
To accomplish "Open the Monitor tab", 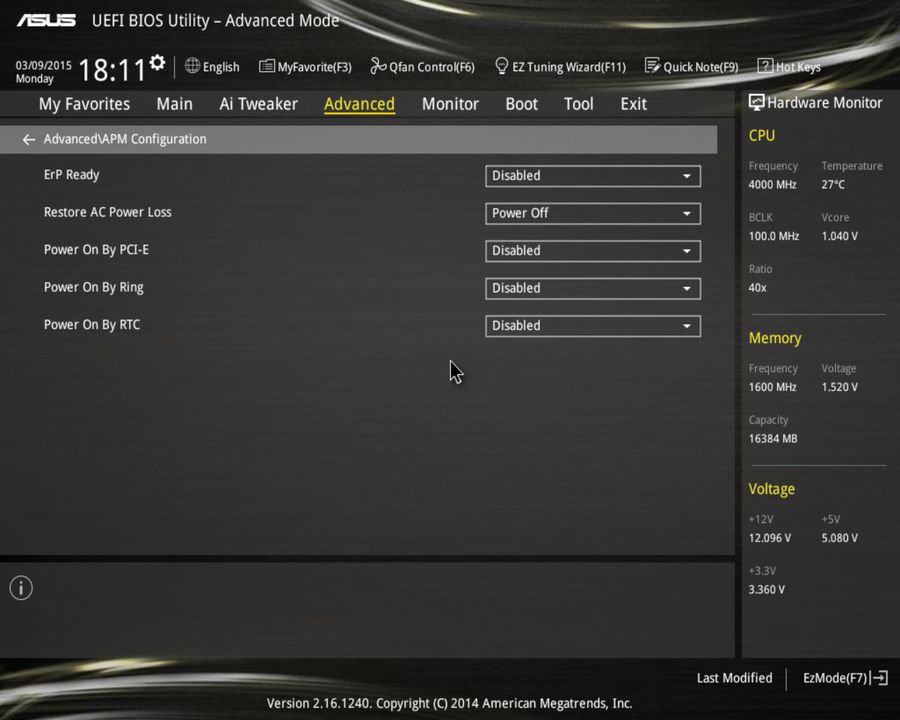I will (x=450, y=103).
